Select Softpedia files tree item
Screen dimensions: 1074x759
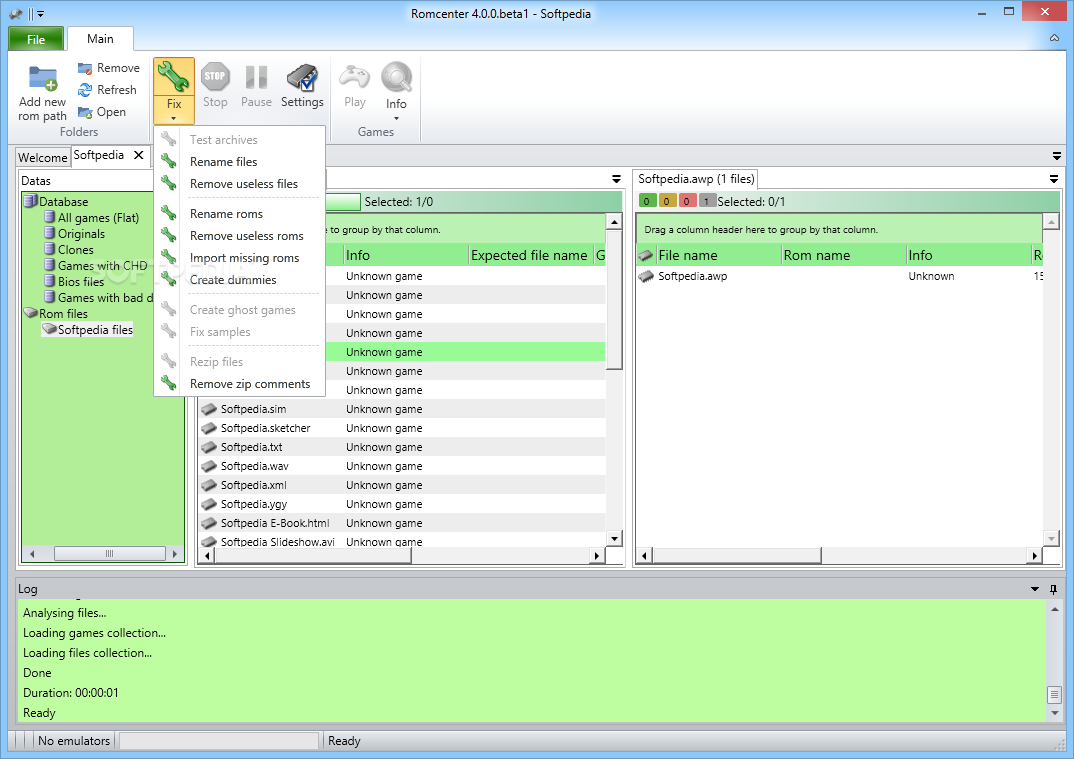95,329
